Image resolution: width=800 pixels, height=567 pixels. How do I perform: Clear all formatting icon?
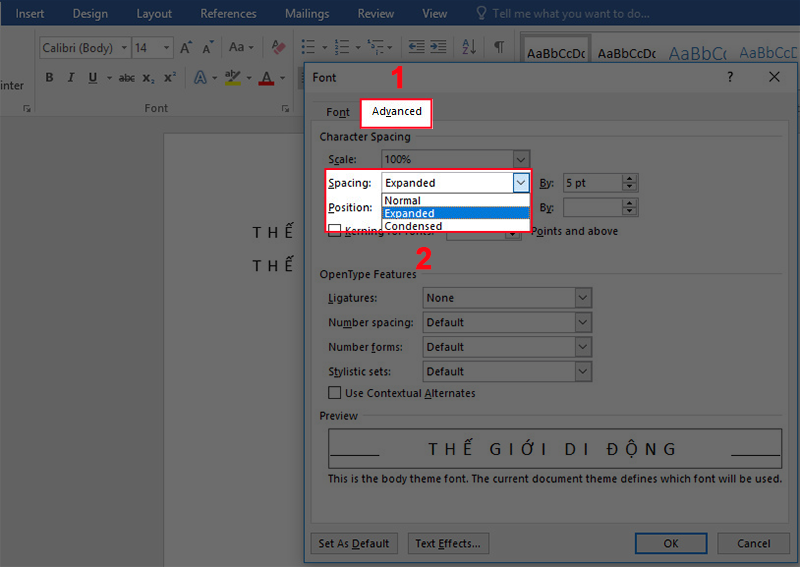(278, 47)
